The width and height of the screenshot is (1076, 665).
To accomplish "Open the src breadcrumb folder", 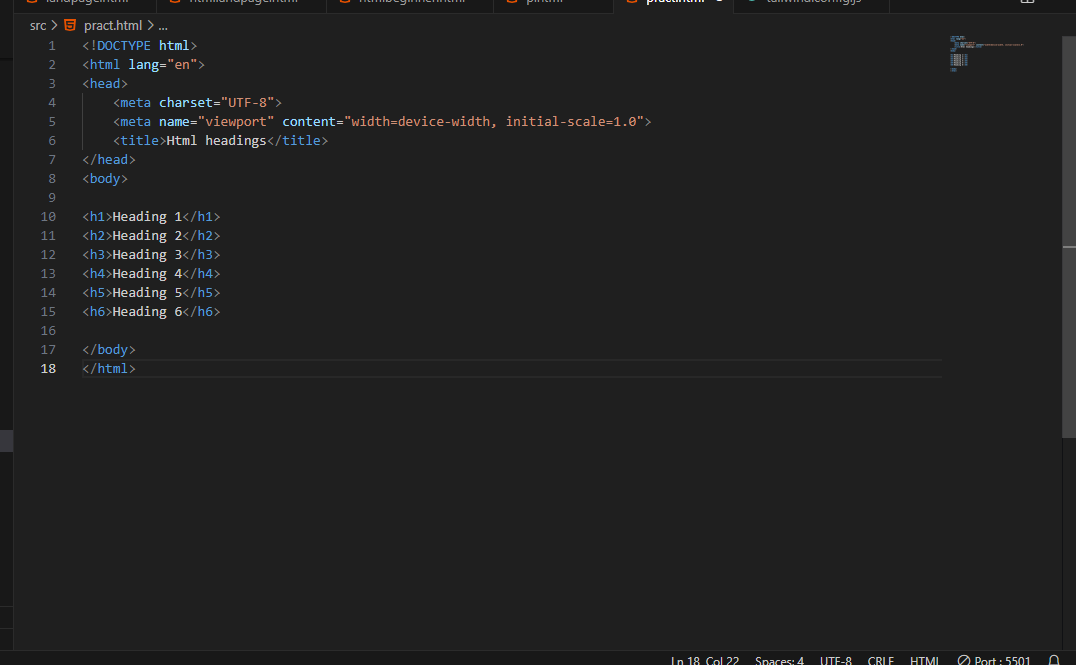I will point(38,25).
